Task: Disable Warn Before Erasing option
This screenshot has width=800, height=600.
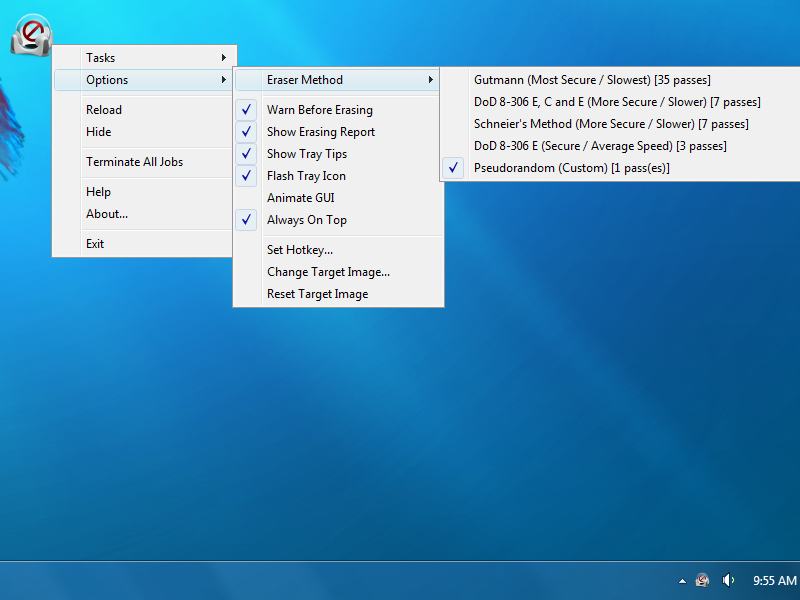Action: tap(319, 110)
